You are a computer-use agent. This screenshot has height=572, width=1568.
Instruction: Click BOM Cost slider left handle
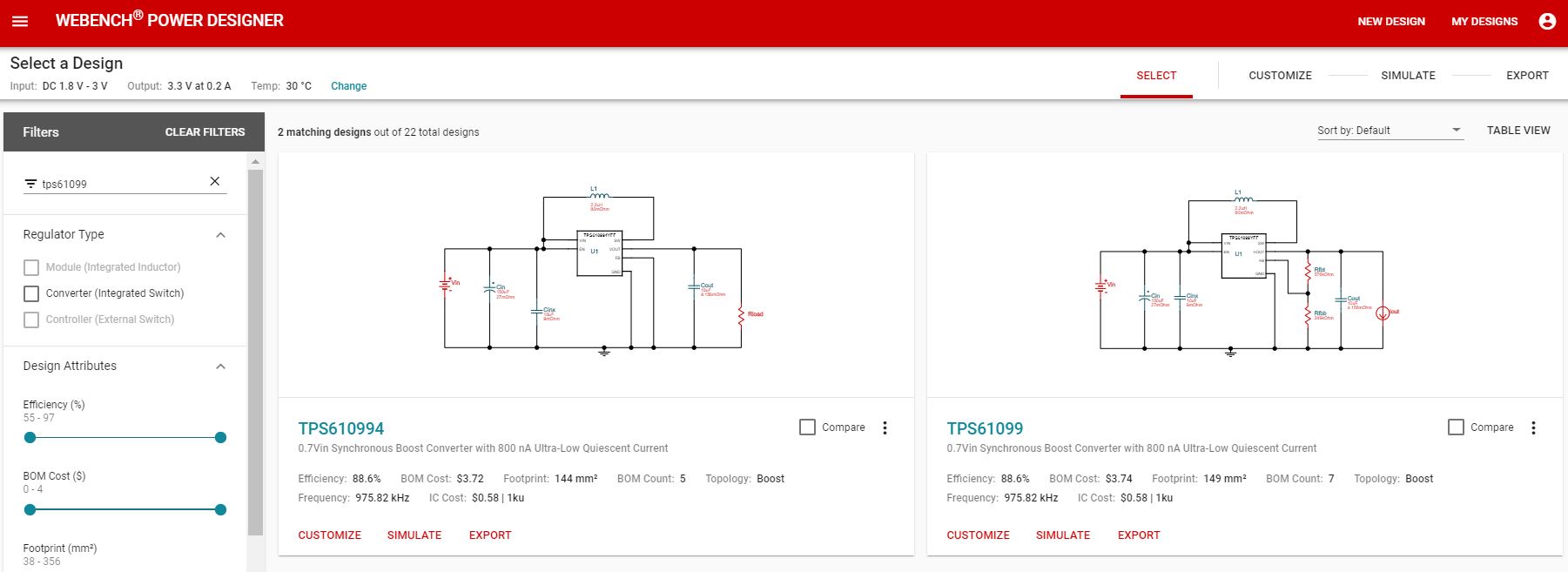pos(30,510)
